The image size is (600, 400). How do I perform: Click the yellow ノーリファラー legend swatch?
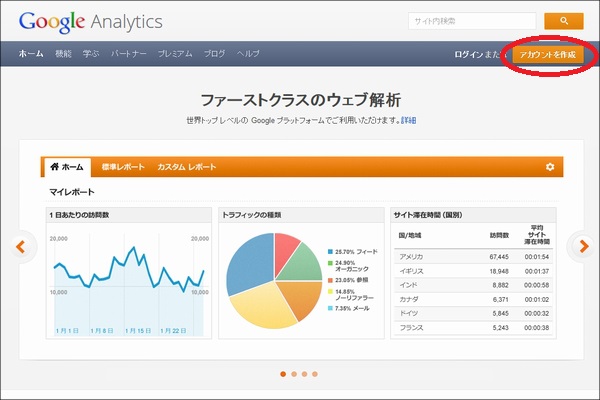click(x=330, y=291)
